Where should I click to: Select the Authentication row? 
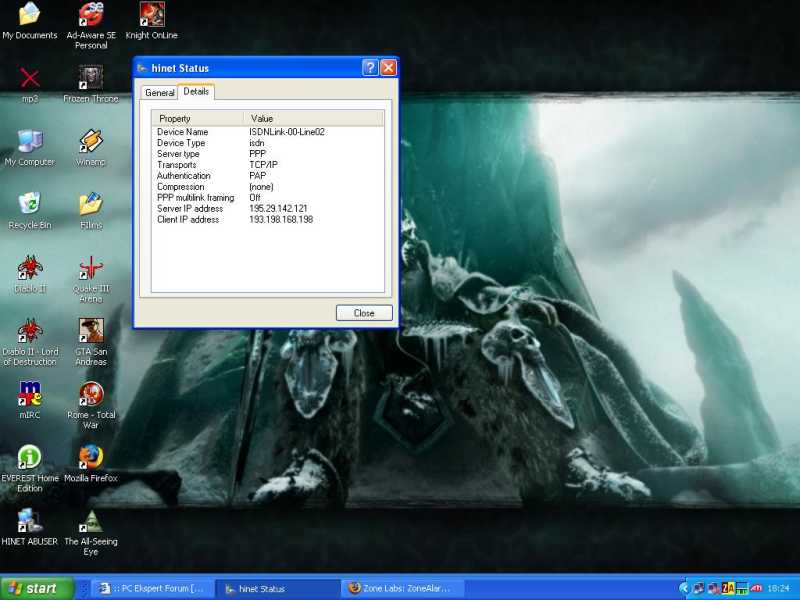(268, 176)
